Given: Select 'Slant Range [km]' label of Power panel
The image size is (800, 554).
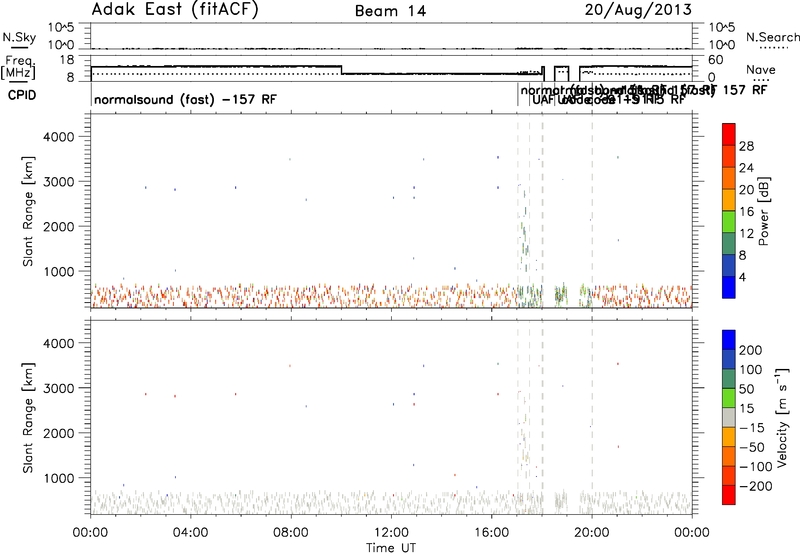Looking at the screenshot, I should point(28,211).
